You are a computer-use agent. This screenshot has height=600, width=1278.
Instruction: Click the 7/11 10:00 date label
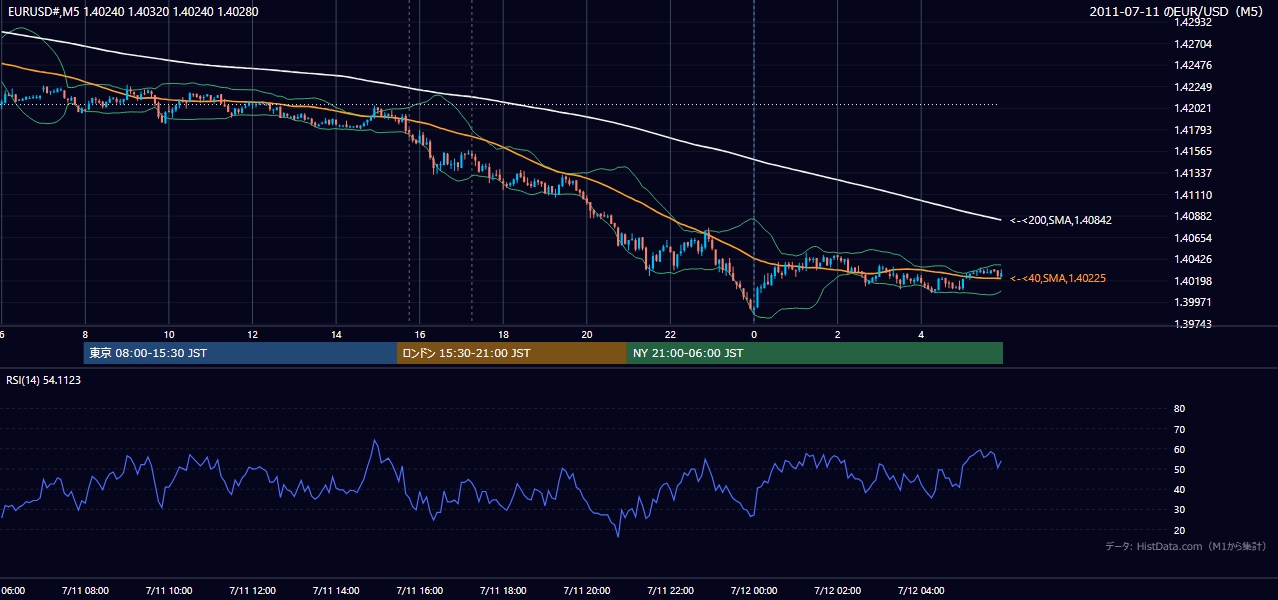coord(168,591)
